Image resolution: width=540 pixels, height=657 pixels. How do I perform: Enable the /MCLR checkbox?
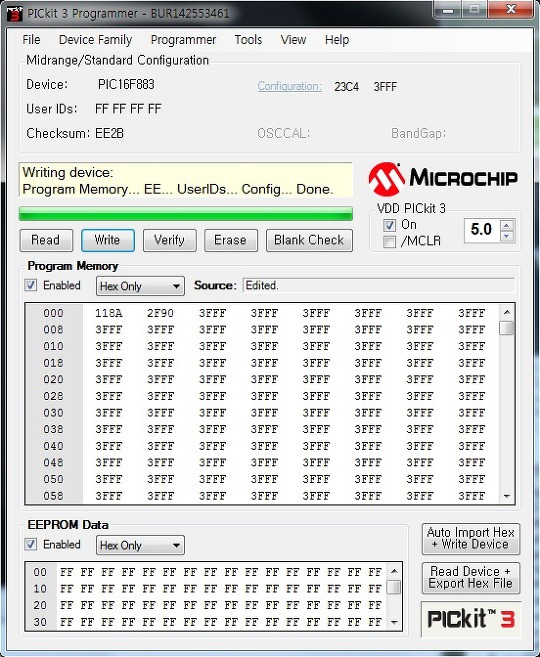pos(389,242)
